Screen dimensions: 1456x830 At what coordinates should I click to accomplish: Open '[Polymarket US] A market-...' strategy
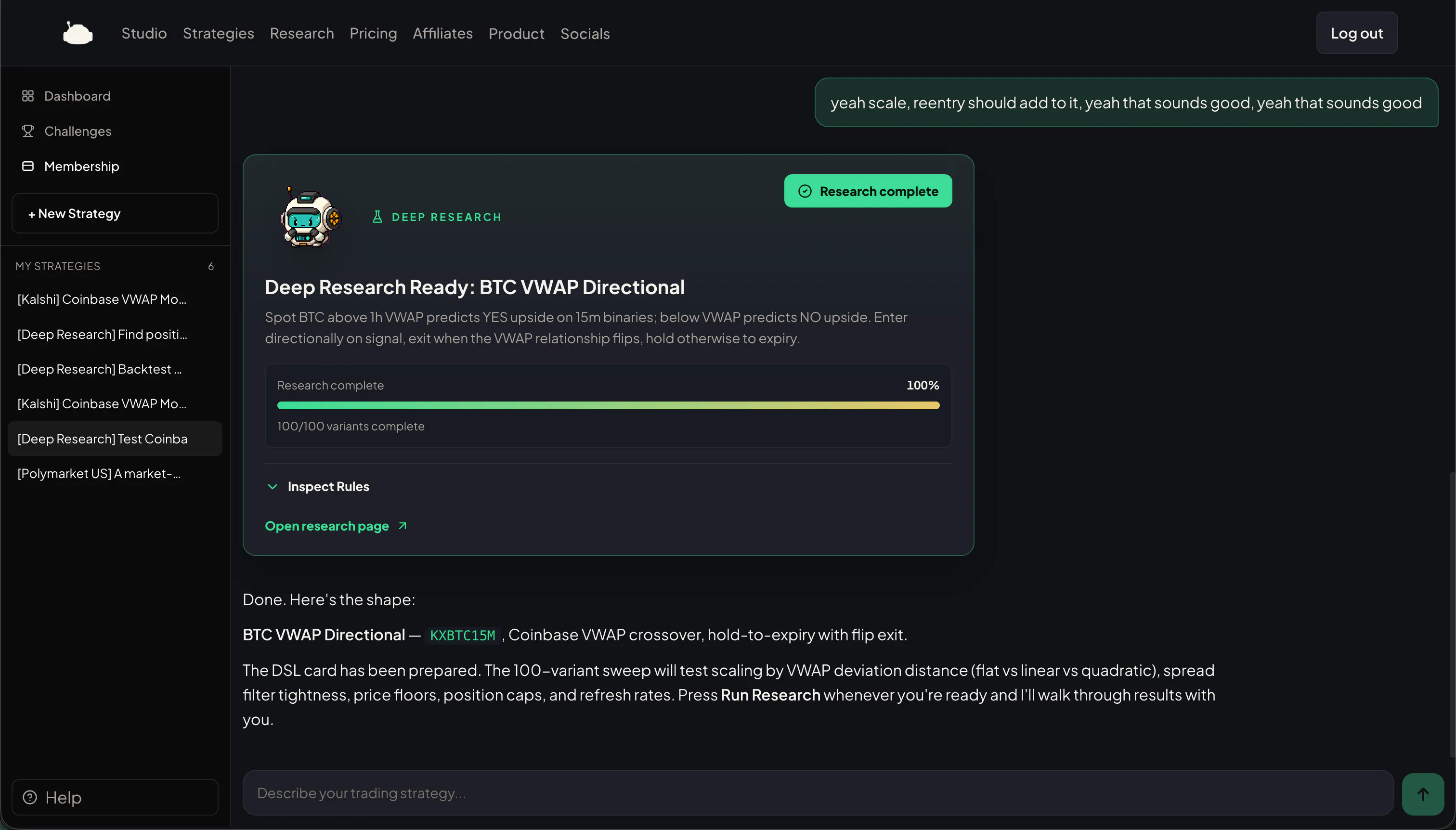115,473
